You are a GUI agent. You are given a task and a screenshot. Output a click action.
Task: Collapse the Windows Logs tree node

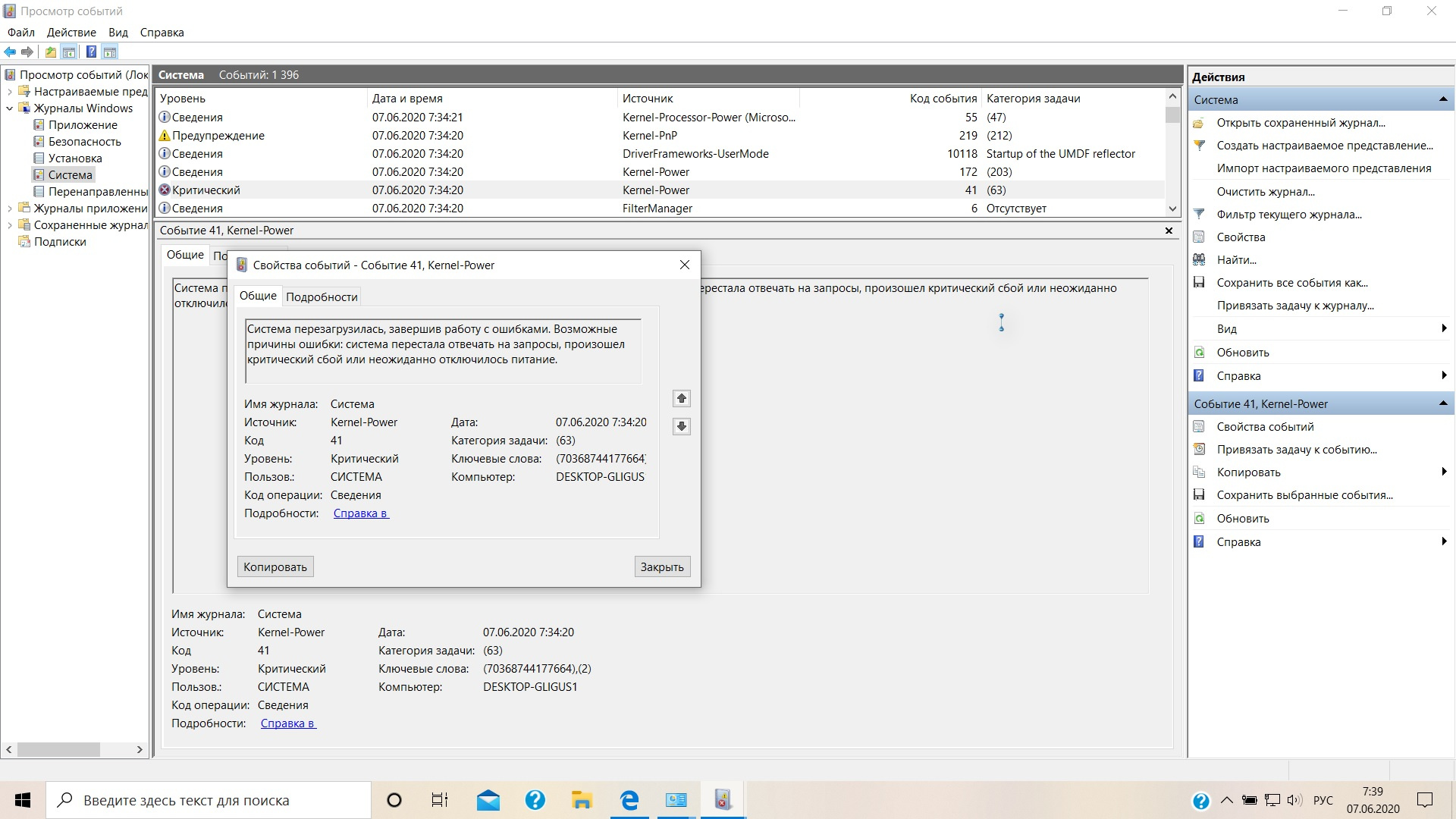[x=10, y=108]
